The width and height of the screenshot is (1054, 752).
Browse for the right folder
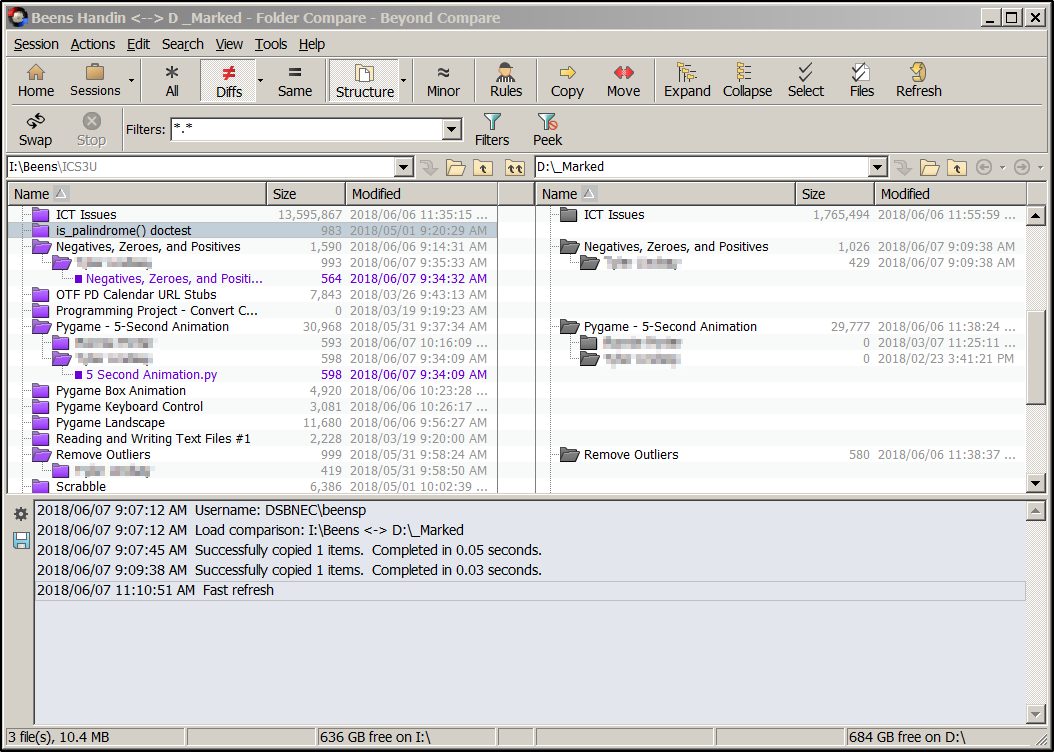pyautogui.click(x=930, y=167)
